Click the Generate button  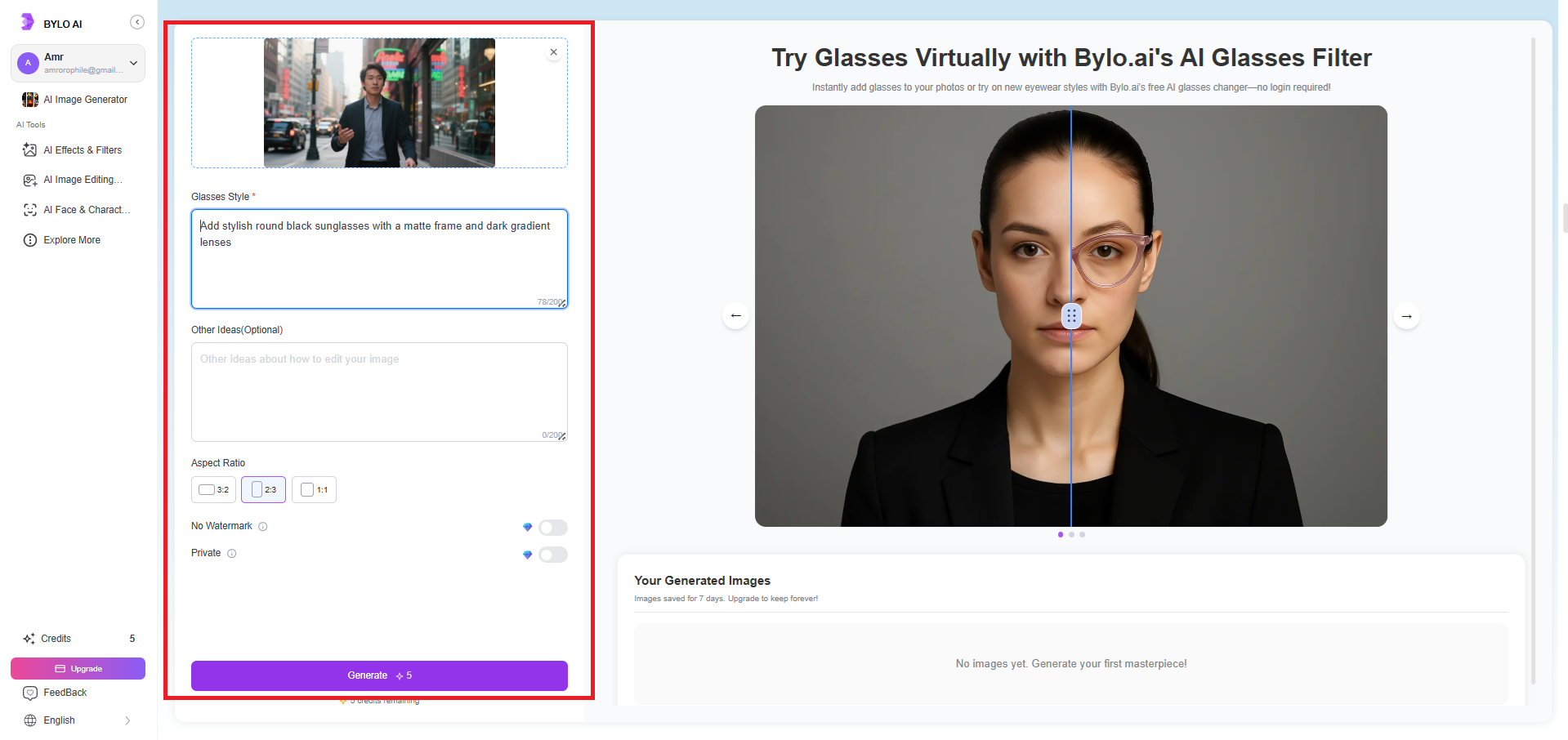coord(379,675)
